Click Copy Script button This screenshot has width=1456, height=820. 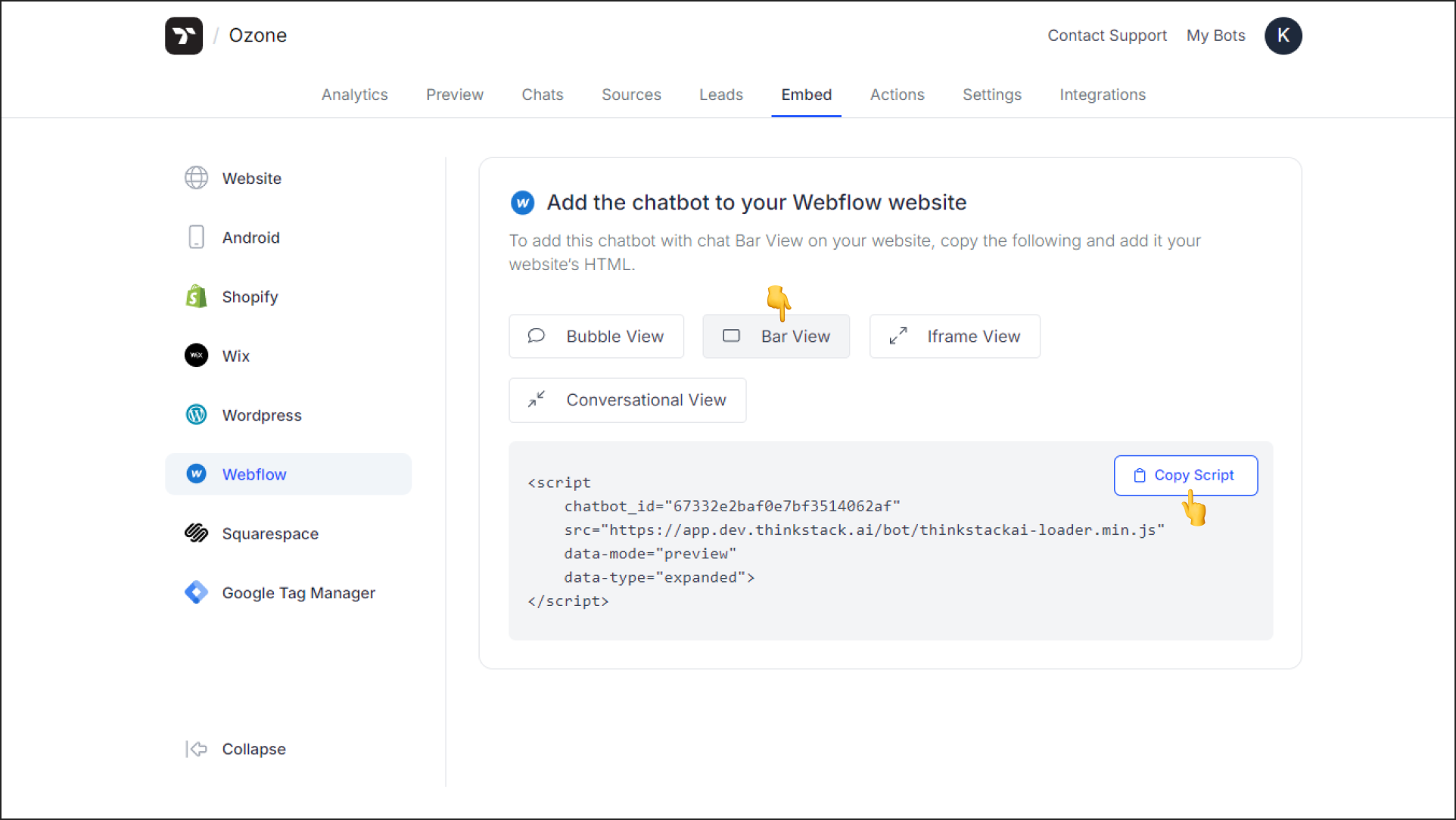[1184, 475]
